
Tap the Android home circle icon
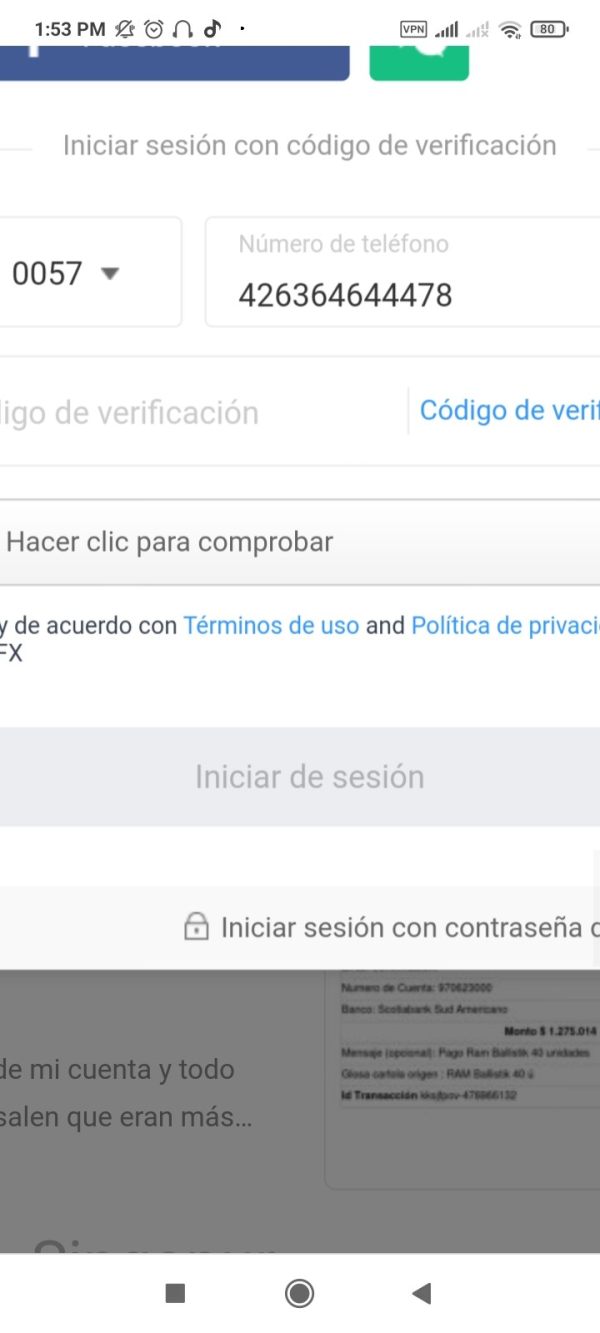pyautogui.click(x=299, y=1293)
